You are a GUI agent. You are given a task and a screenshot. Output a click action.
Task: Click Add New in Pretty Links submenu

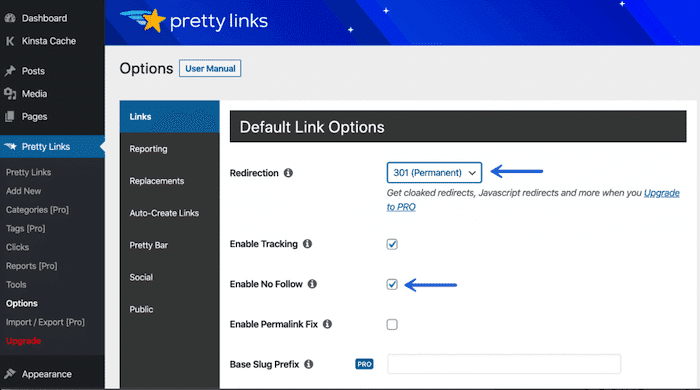[x=24, y=191]
